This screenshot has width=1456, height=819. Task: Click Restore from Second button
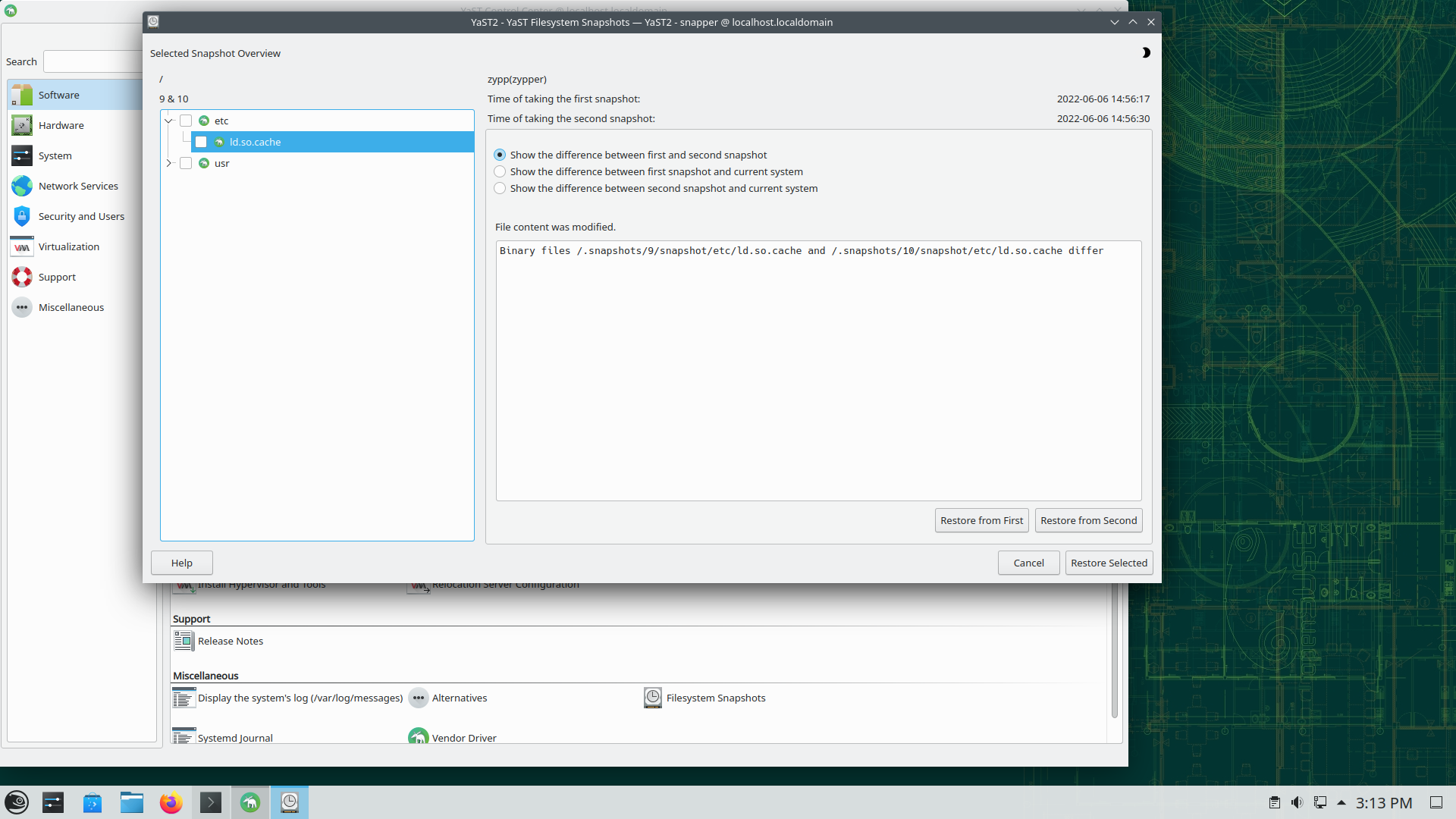pyautogui.click(x=1088, y=520)
